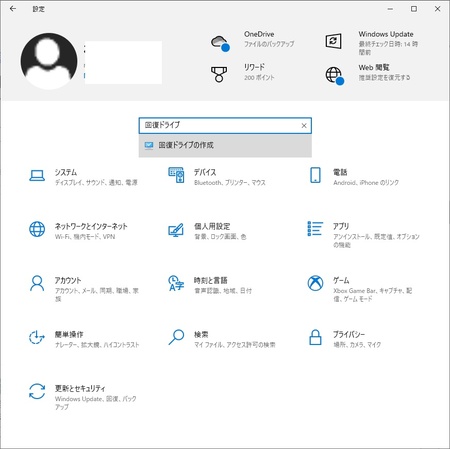This screenshot has height=449, width=450.
Task: Open the ゲーム Xbox icon
Action: pyautogui.click(x=315, y=283)
